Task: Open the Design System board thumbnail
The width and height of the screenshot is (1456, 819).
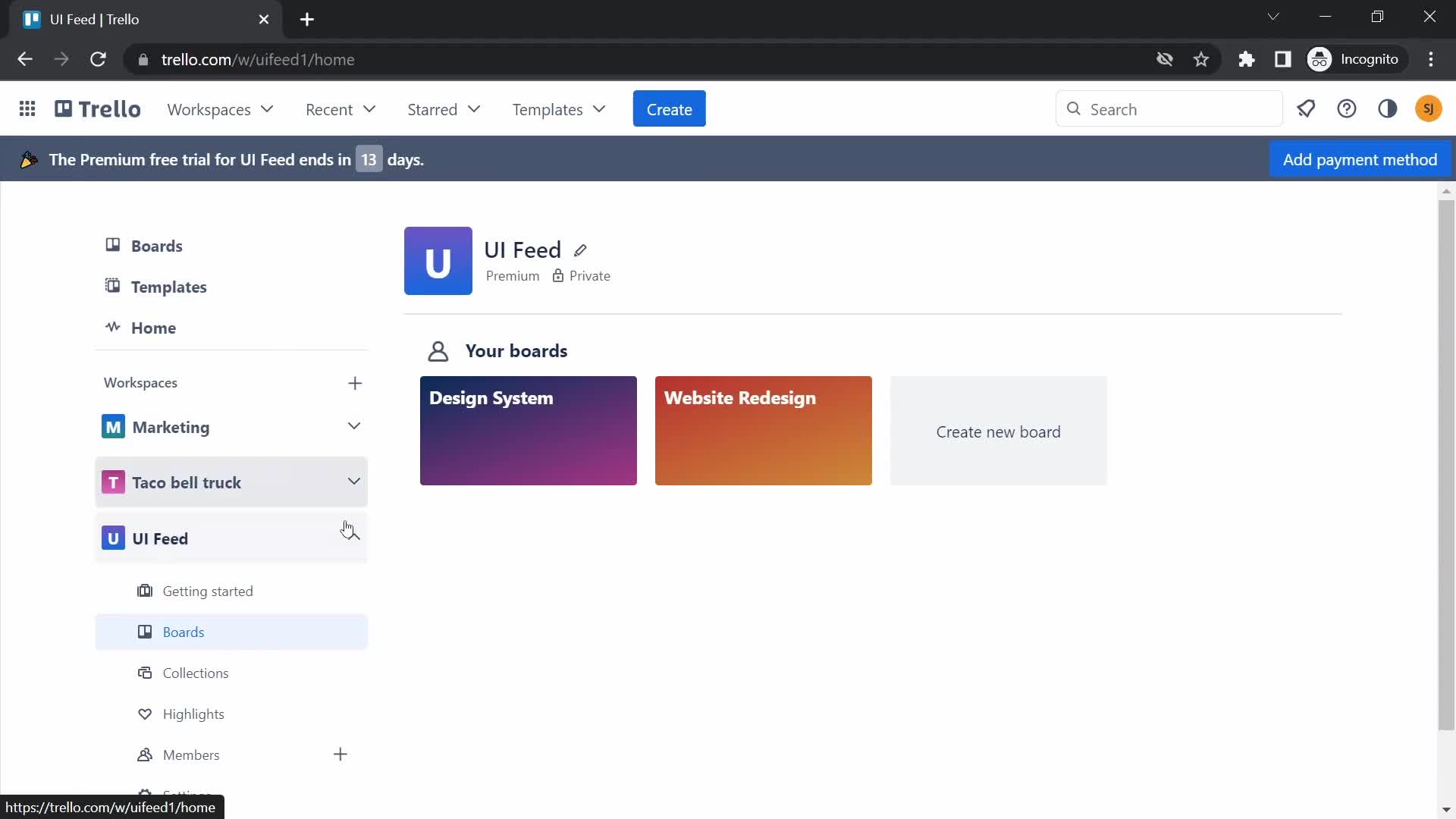Action: [529, 430]
